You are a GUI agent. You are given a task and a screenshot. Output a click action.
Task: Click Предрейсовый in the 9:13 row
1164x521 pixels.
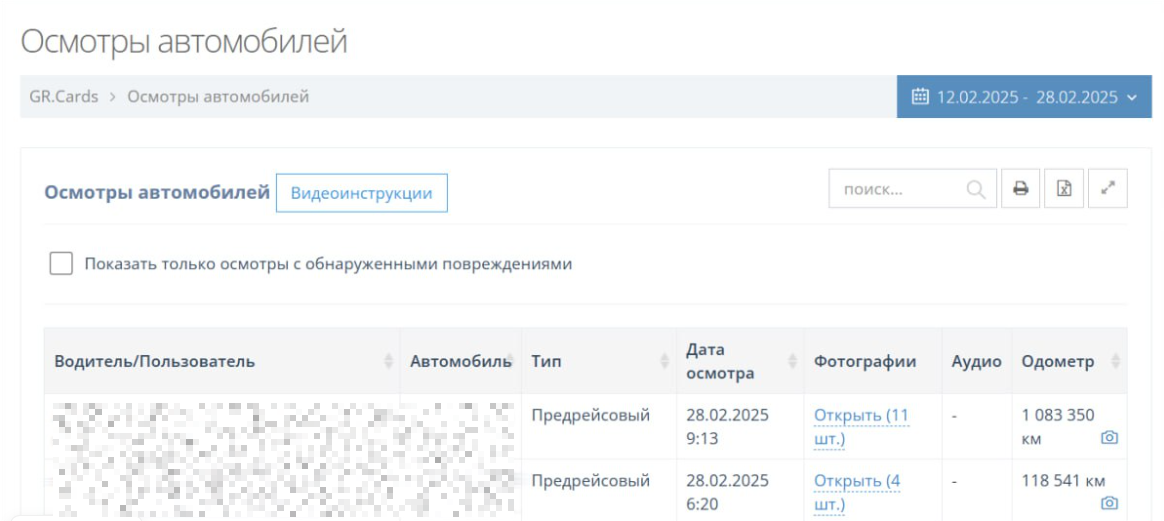click(x=591, y=416)
